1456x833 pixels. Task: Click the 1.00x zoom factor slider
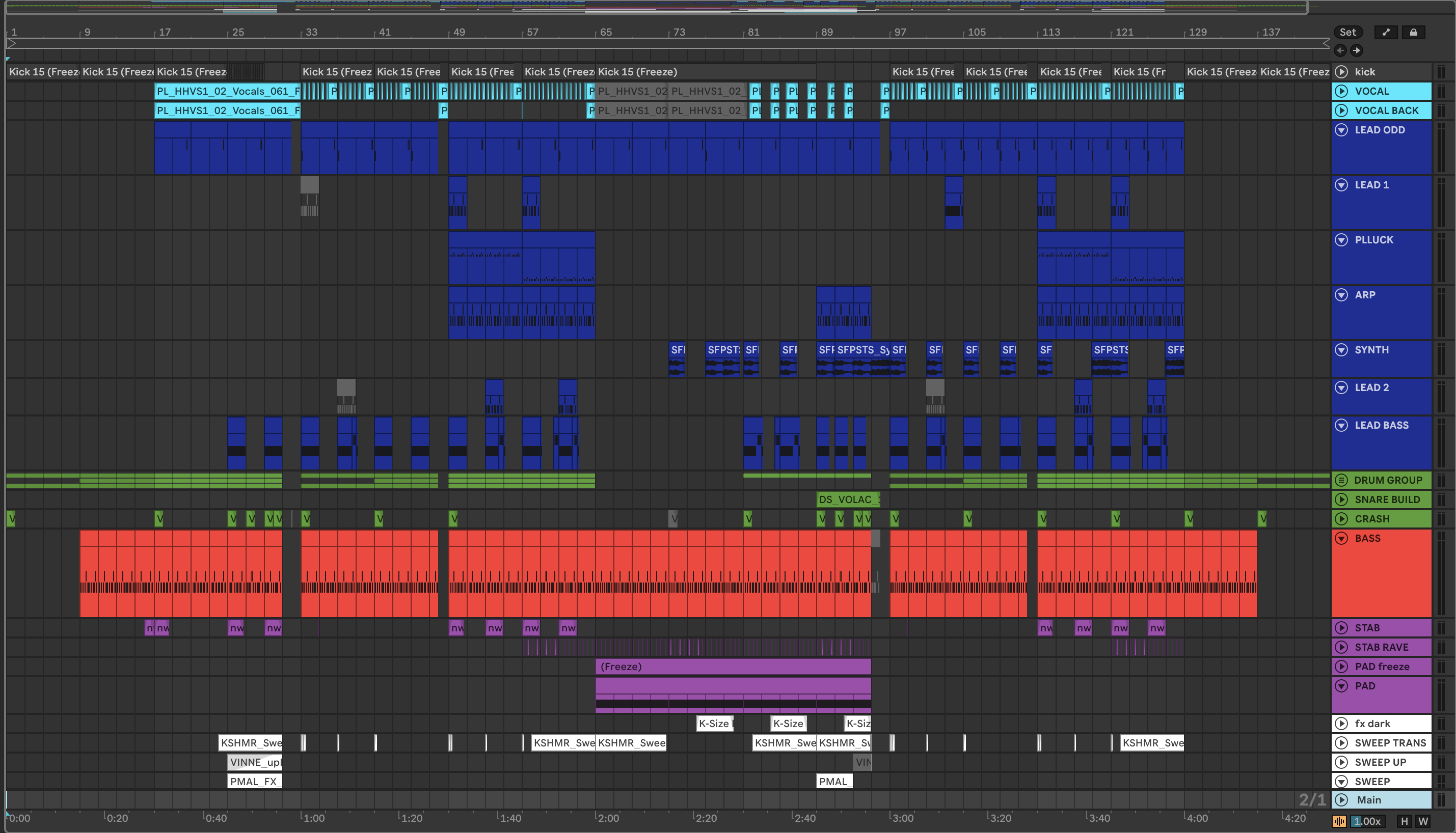1367,822
